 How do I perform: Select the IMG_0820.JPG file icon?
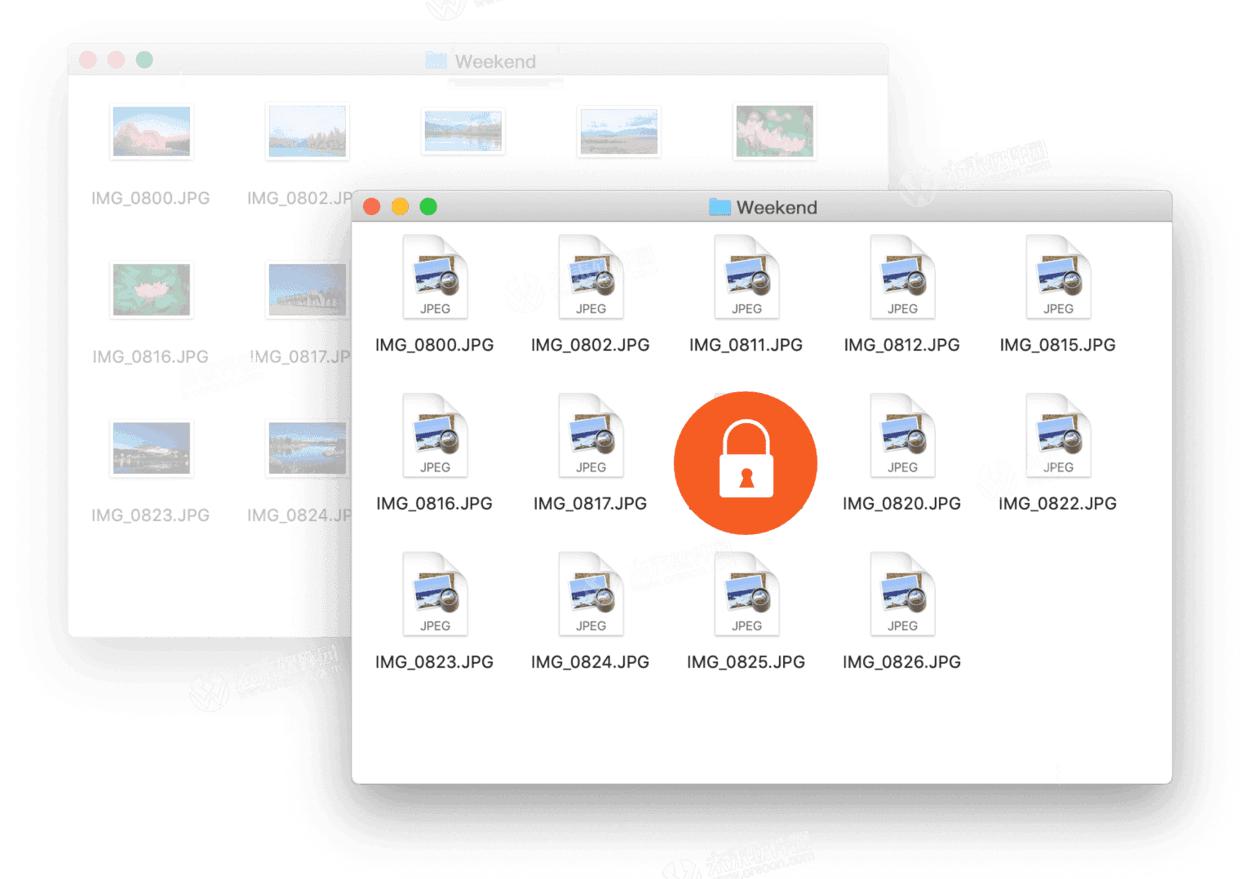[902, 436]
